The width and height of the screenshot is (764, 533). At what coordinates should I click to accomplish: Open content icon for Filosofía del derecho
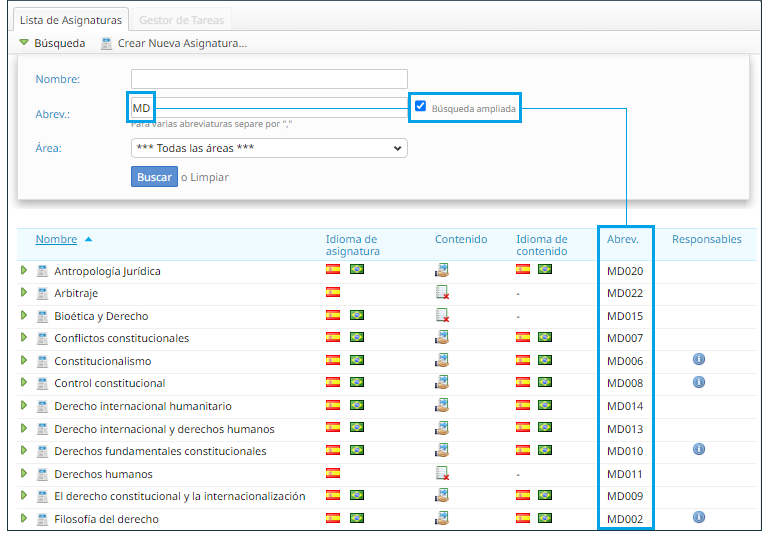pos(442,518)
